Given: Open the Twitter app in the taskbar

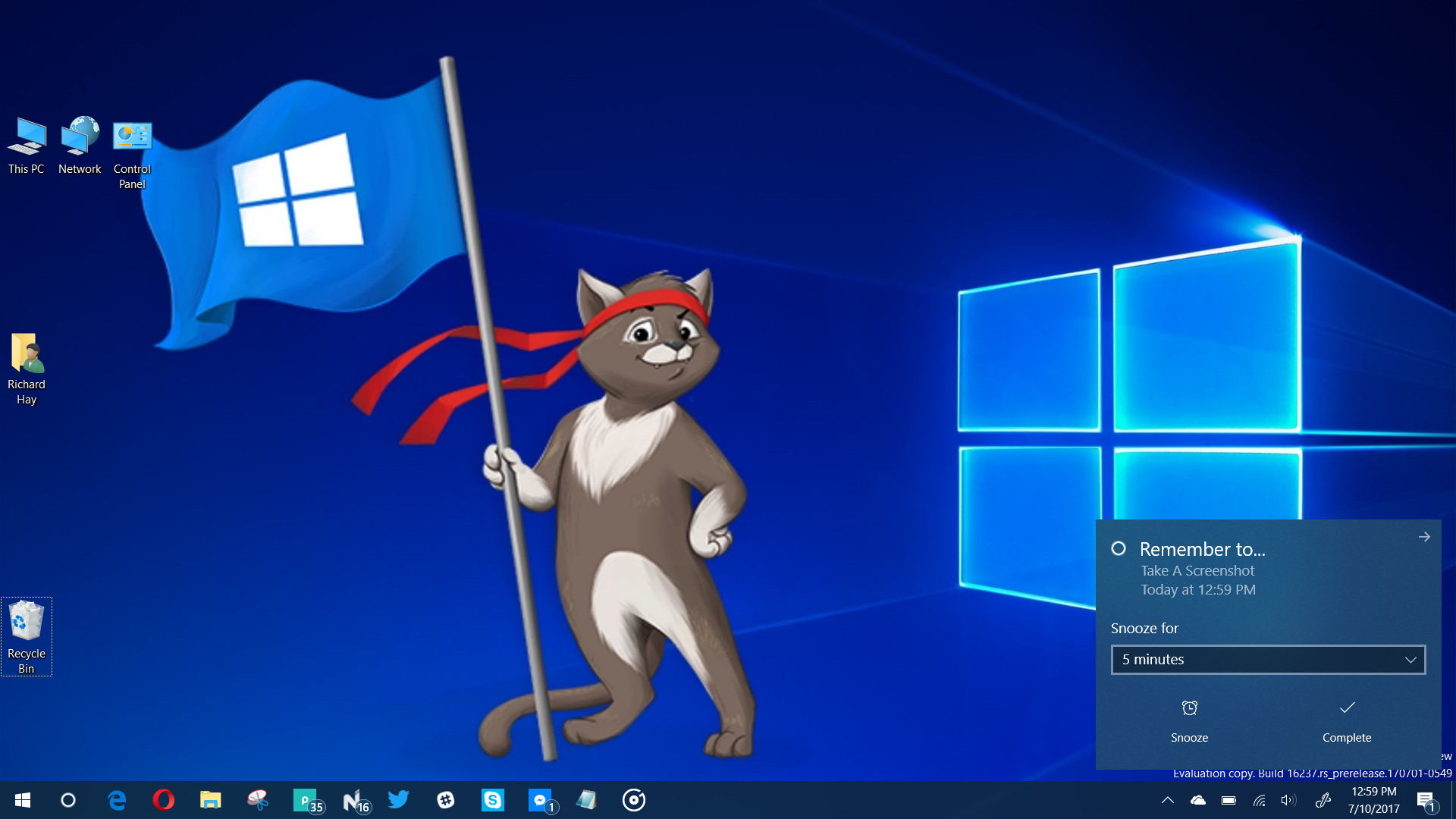Looking at the screenshot, I should [x=398, y=800].
